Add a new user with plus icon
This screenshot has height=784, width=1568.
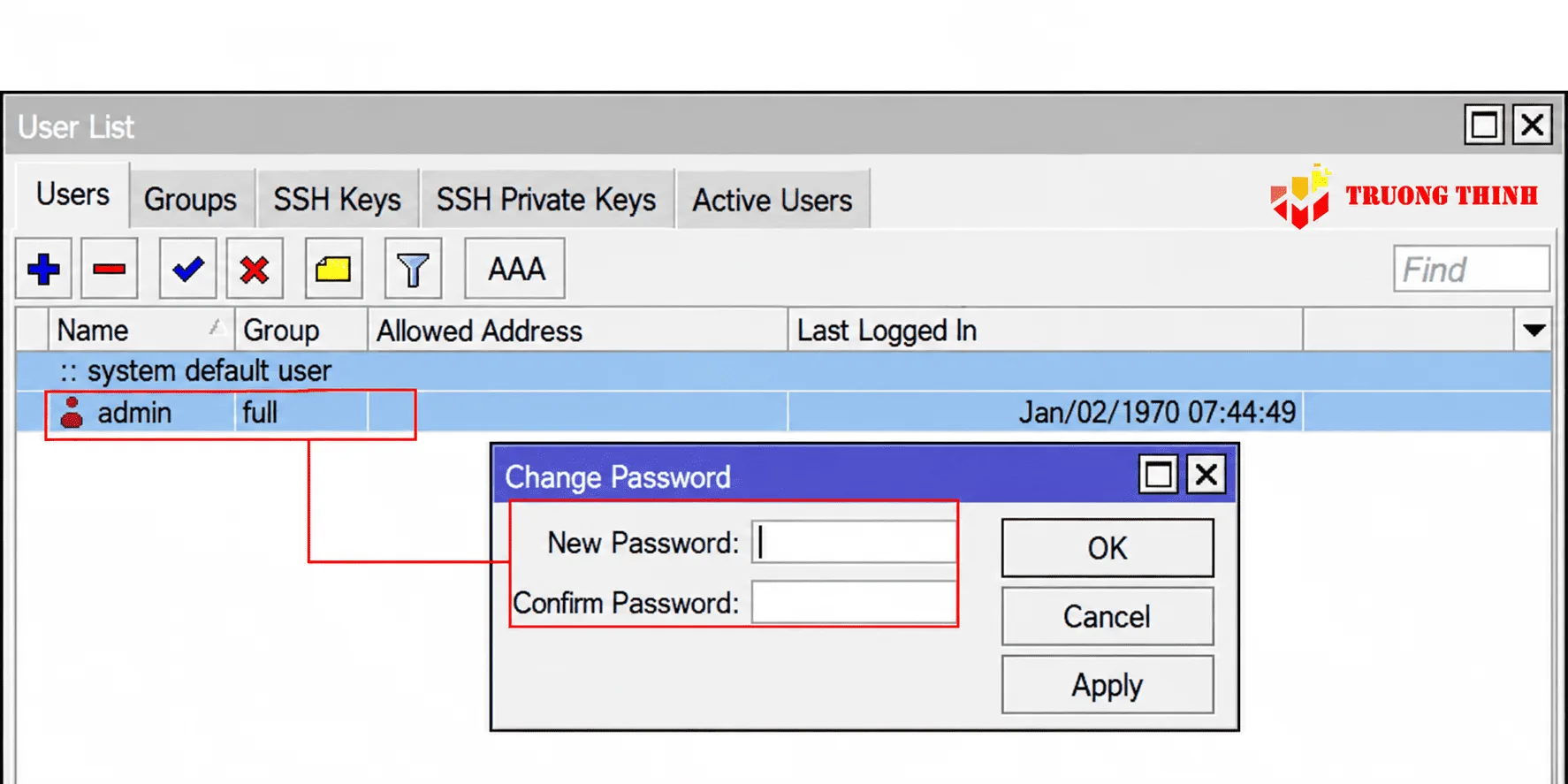(x=43, y=269)
